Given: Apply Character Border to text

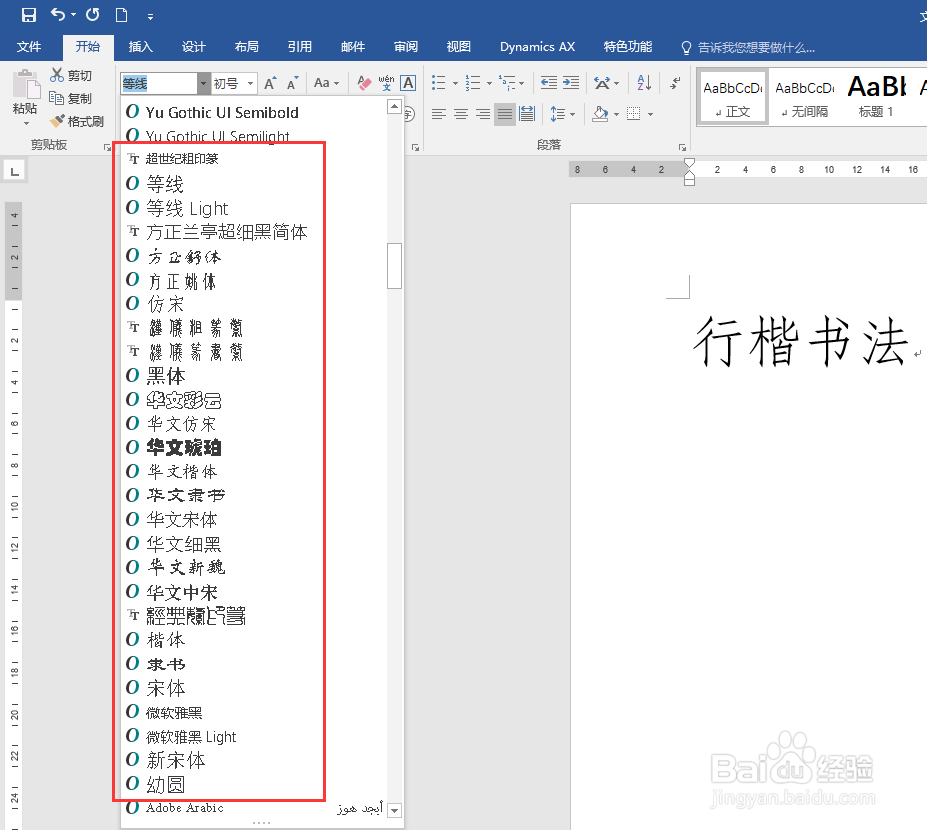Looking at the screenshot, I should (x=407, y=82).
